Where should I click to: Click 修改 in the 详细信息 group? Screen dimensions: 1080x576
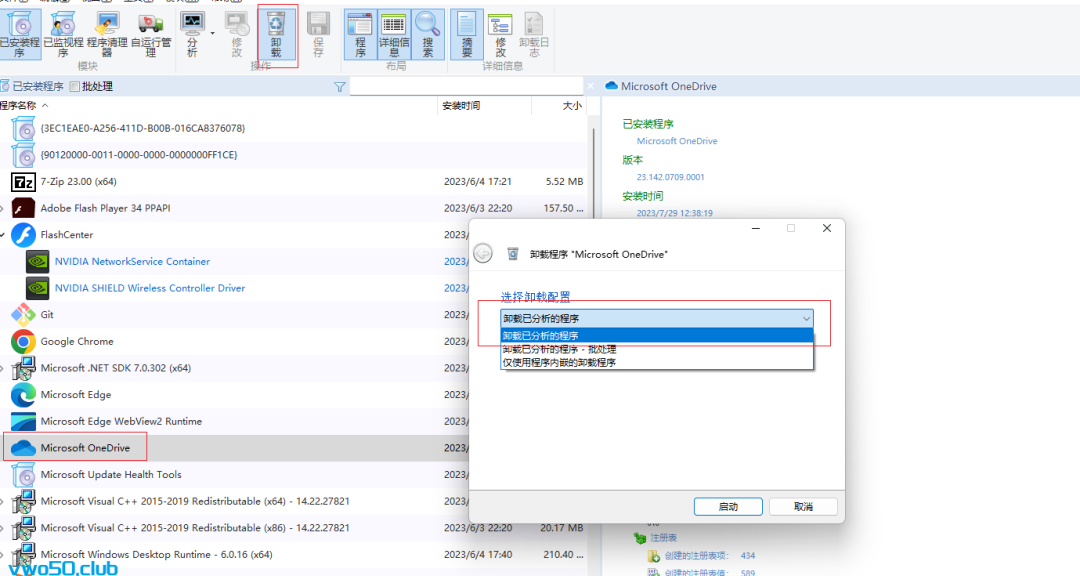click(x=500, y=34)
